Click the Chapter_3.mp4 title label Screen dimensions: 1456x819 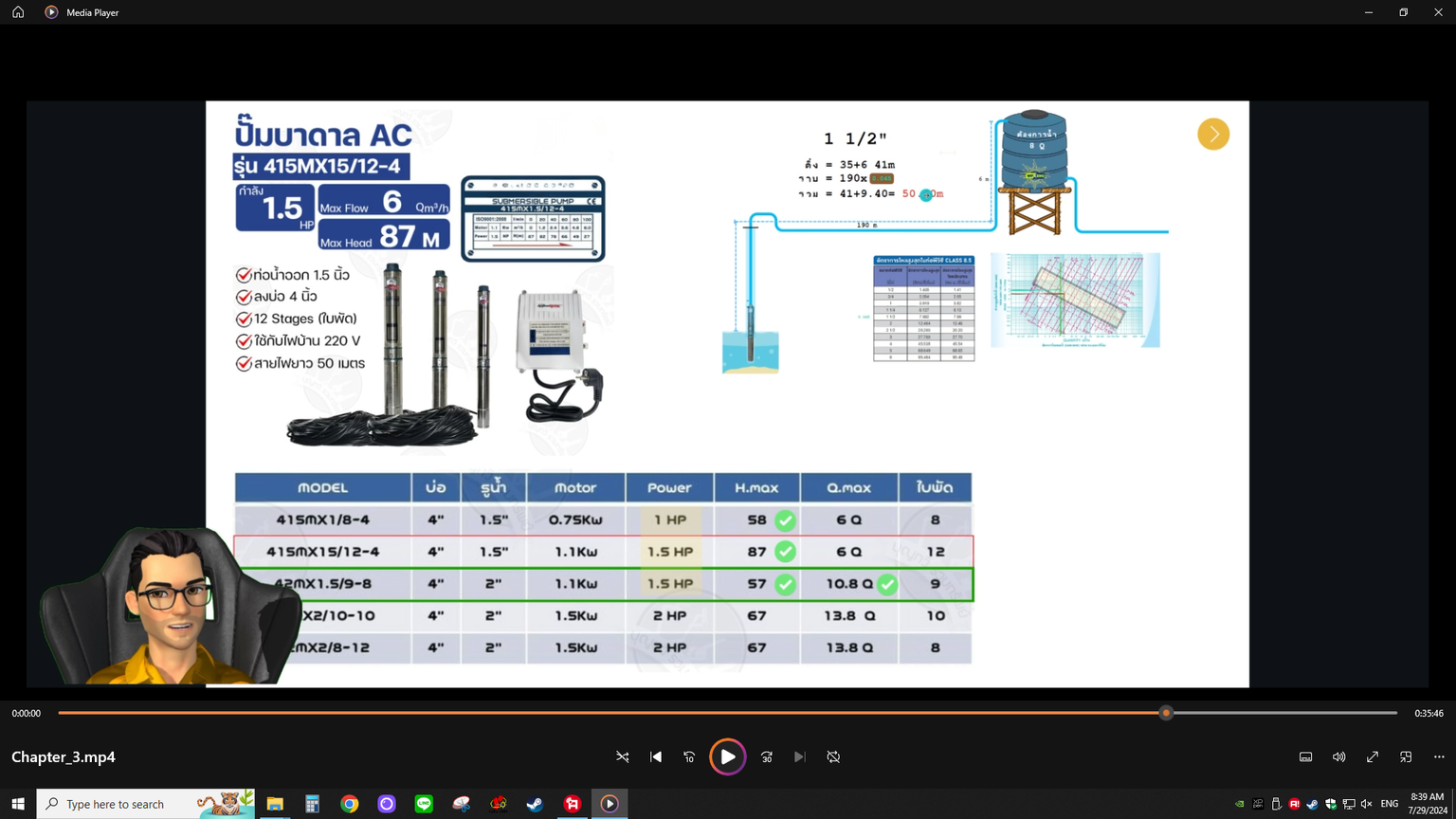64,757
